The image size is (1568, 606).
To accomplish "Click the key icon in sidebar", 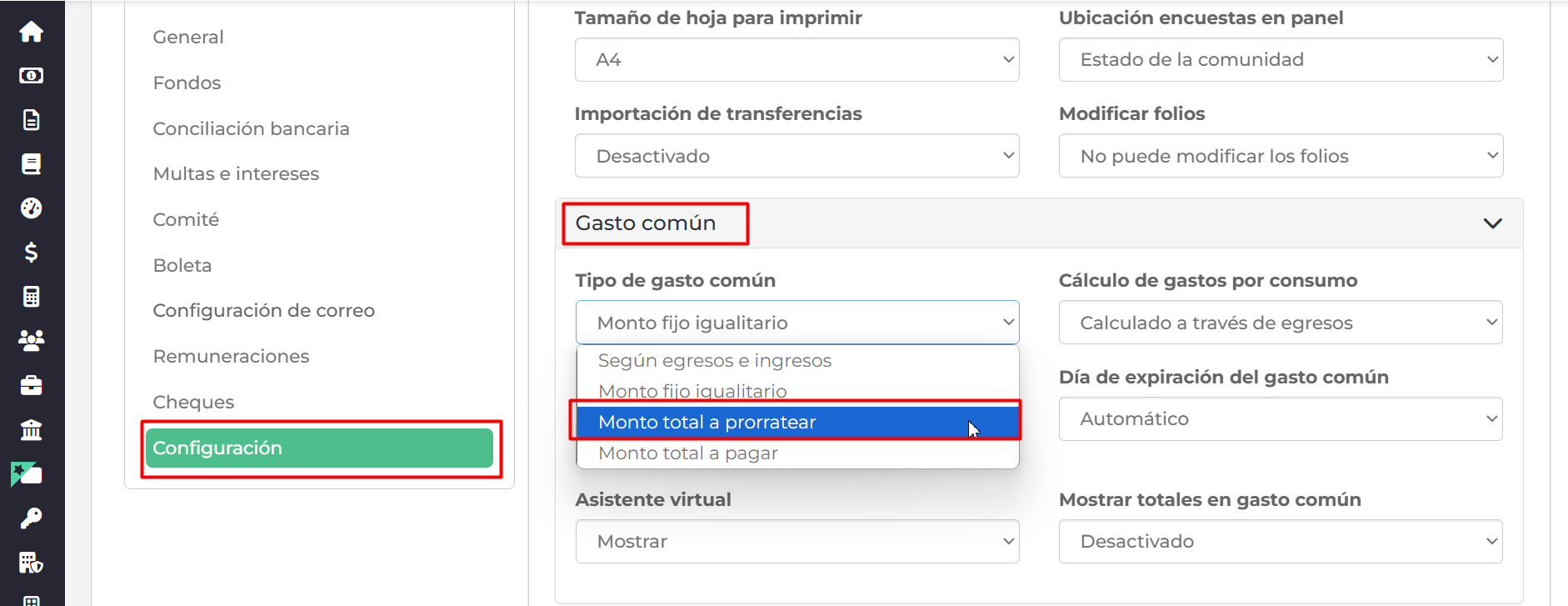I will 31,518.
